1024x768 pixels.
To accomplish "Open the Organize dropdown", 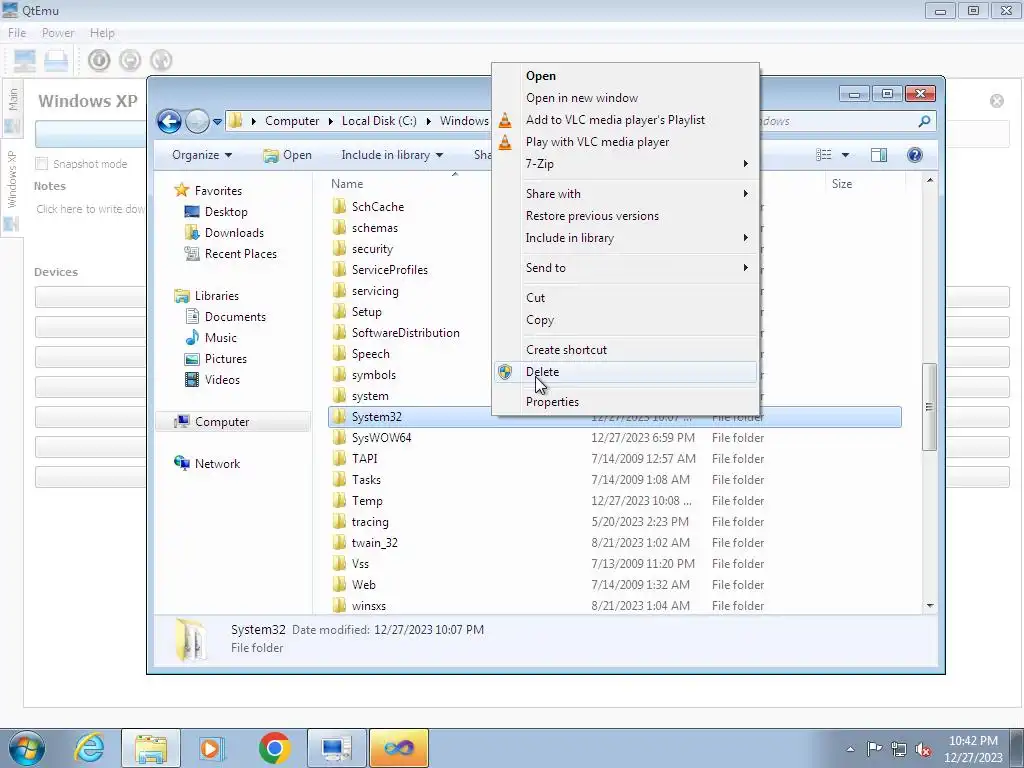I will [x=202, y=155].
